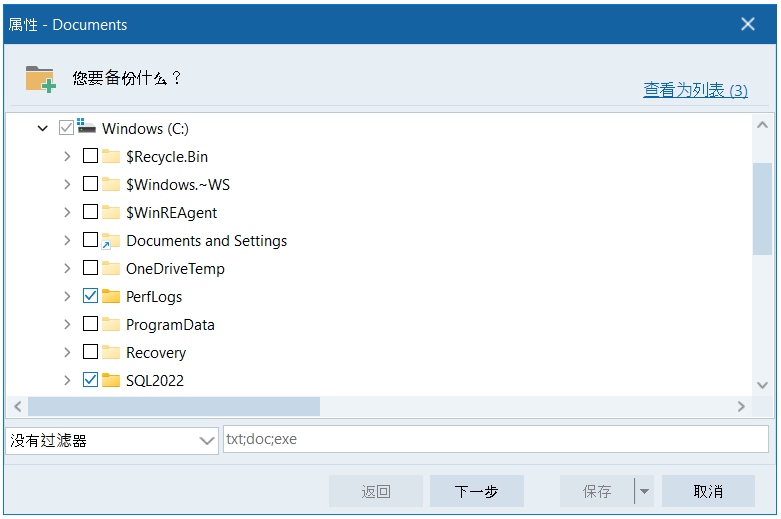
Task: Click the 取消 button
Action: coord(708,491)
